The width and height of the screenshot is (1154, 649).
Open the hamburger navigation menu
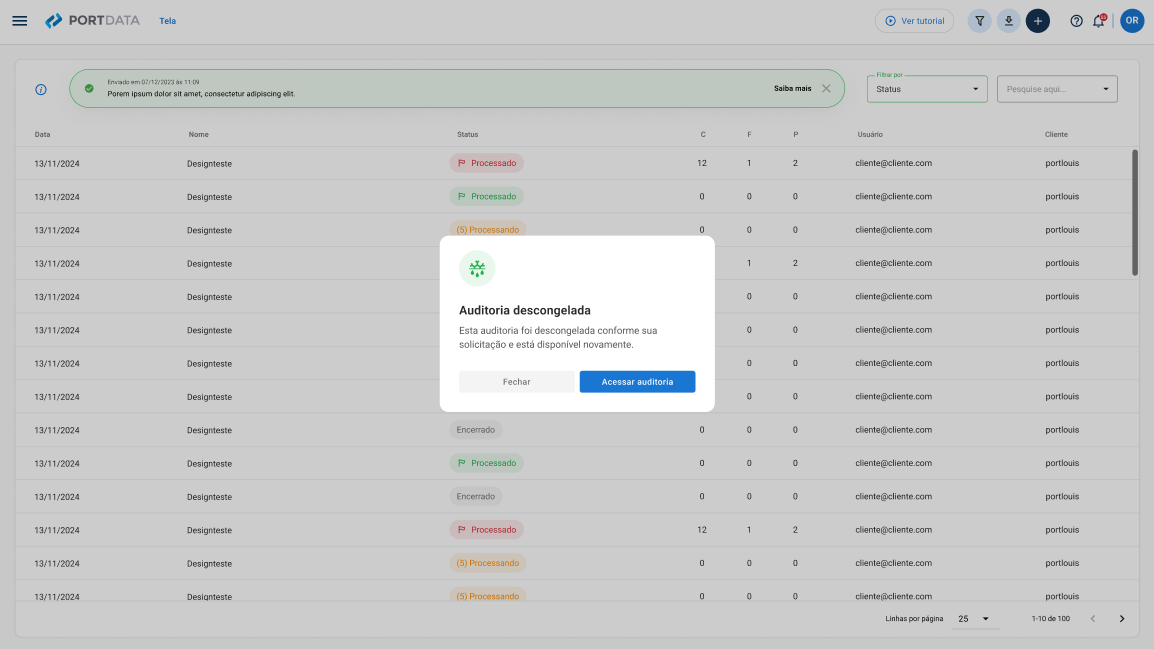[x=20, y=21]
